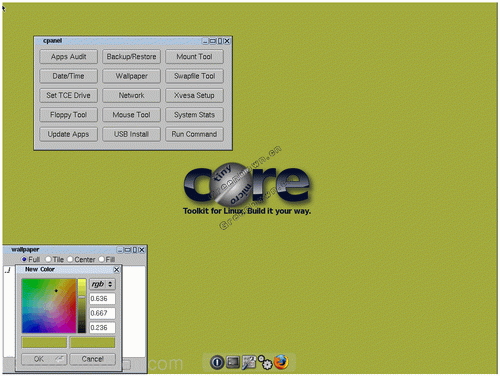
Task: Confirm the color with the OK button
Action: (44, 359)
